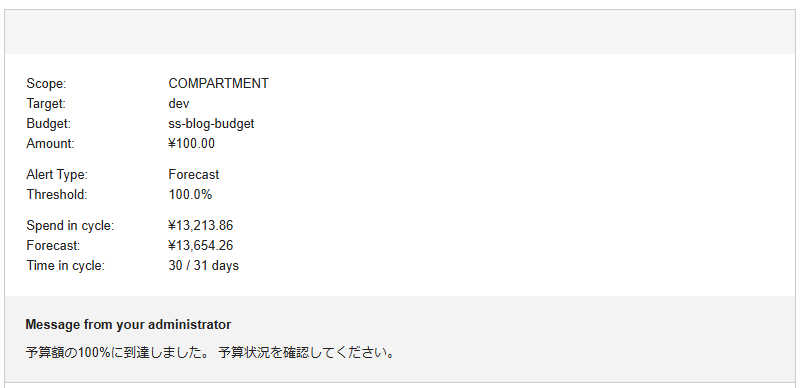Click the Threshold label
Screen dimensions: 805x388
(x=57, y=195)
